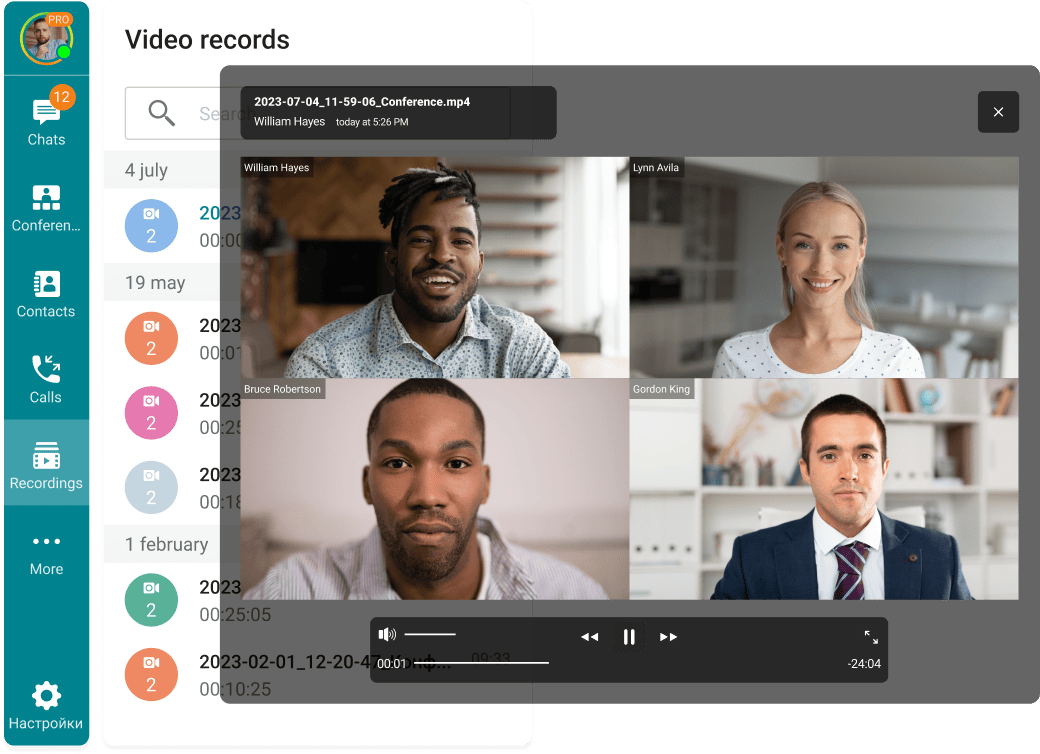Viewport: 1040px width, 754px height.
Task: Toggle fullscreen mode for the video
Action: (x=871, y=636)
